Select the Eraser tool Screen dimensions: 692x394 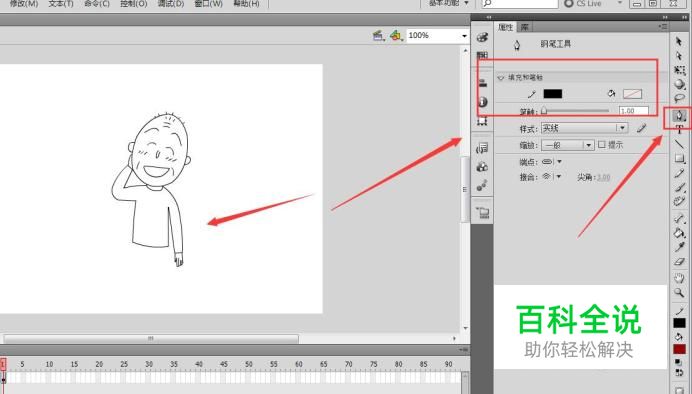(x=679, y=262)
